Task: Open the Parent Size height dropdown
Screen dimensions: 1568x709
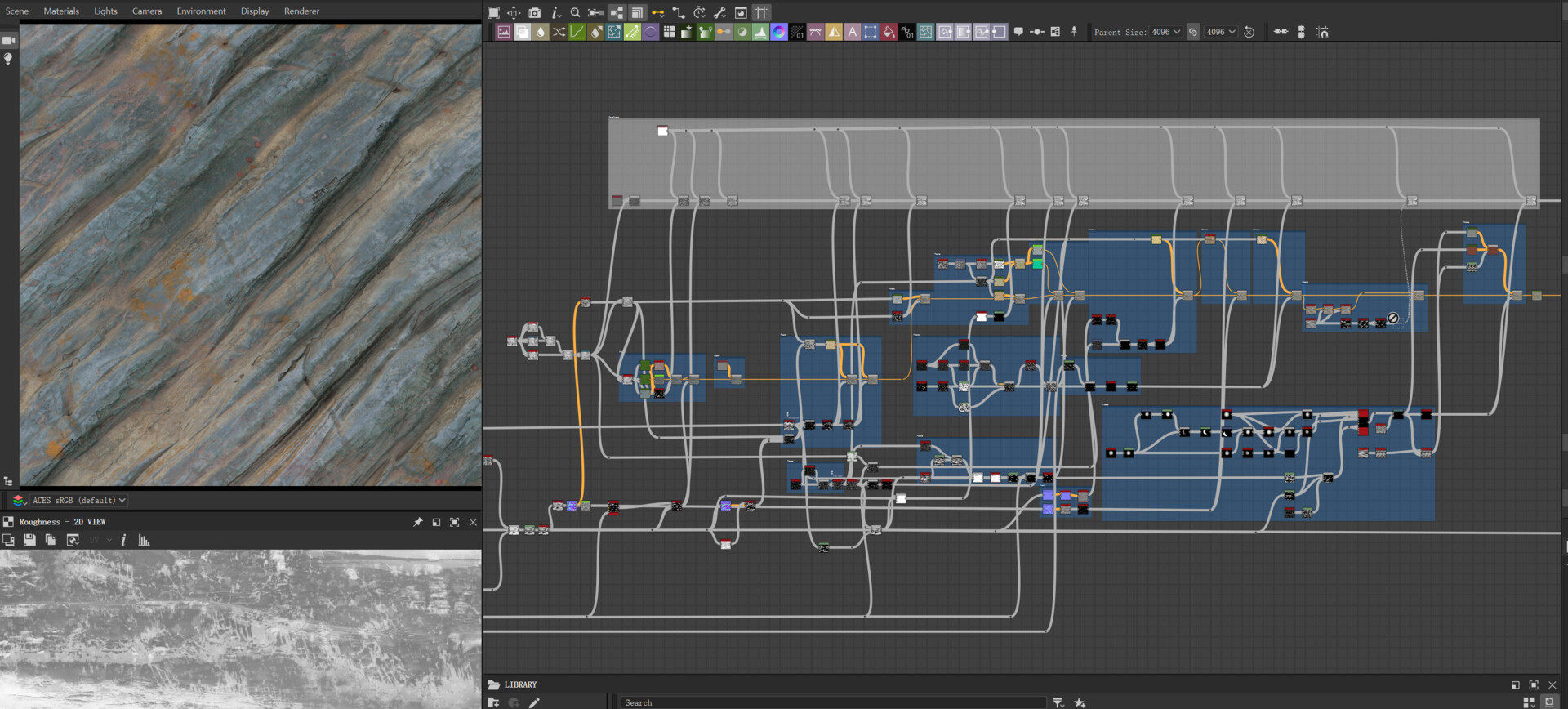Action: tap(1220, 32)
